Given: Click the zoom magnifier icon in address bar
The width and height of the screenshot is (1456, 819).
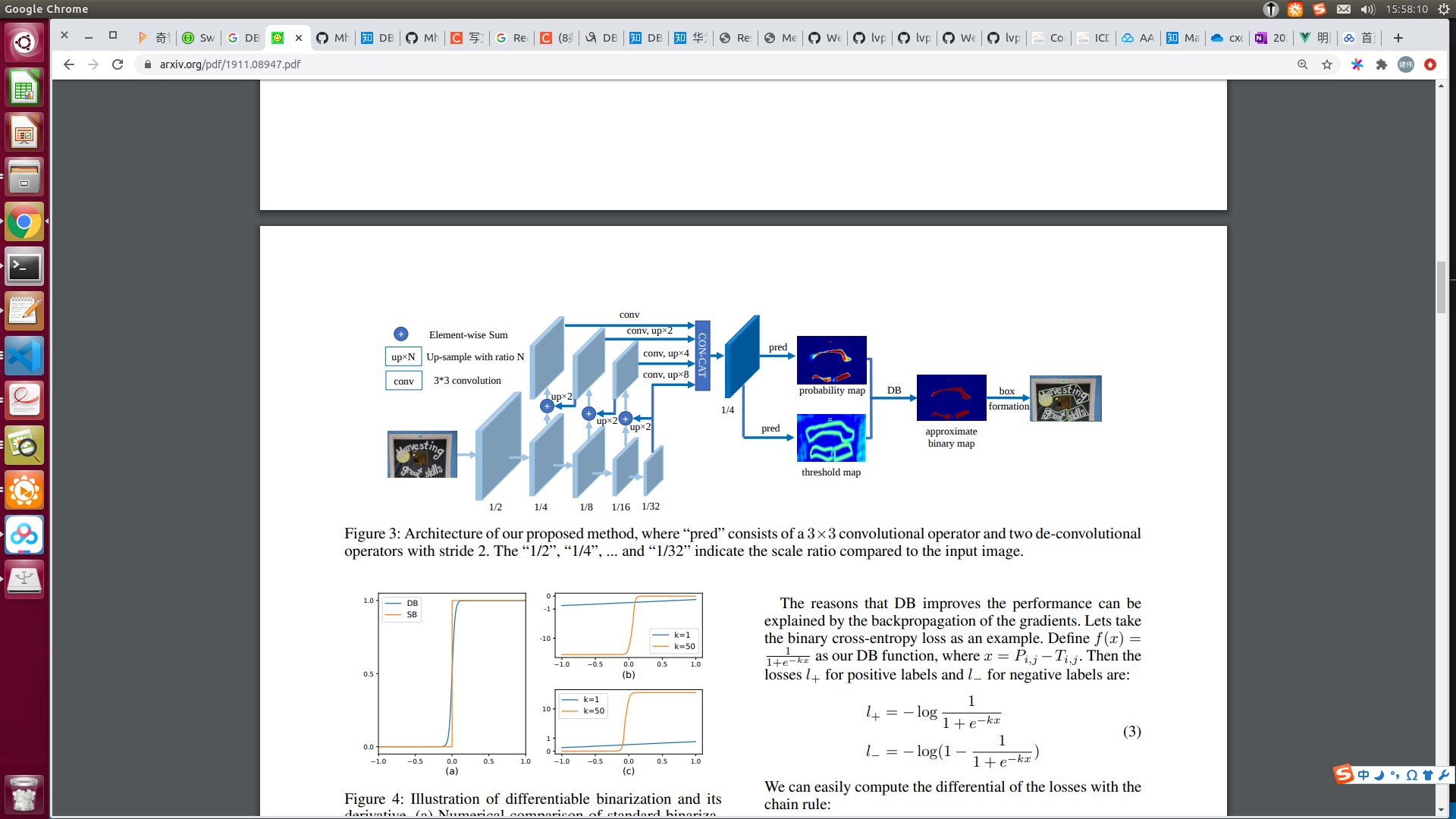Looking at the screenshot, I should tap(1302, 64).
